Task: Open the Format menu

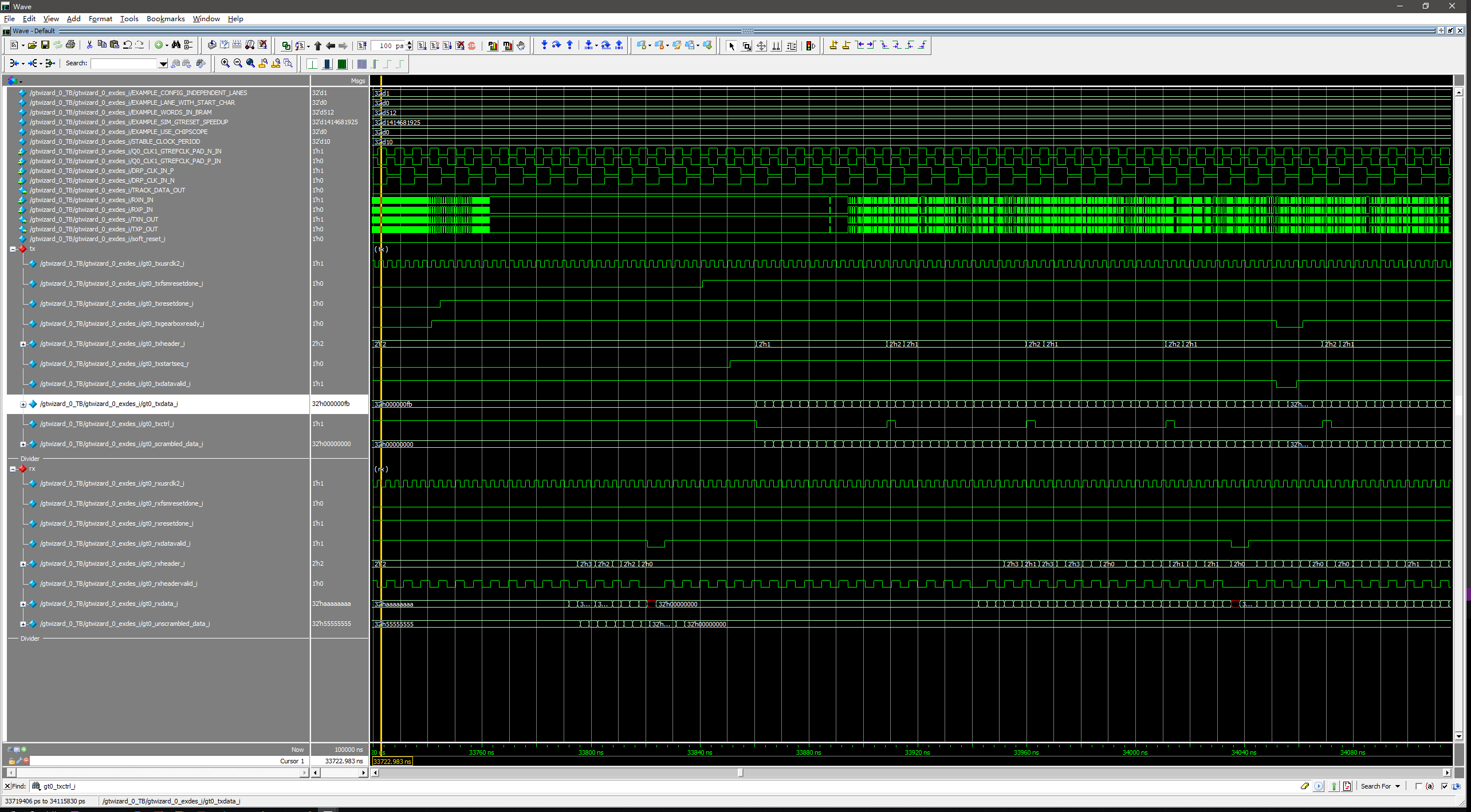Action: point(100,19)
